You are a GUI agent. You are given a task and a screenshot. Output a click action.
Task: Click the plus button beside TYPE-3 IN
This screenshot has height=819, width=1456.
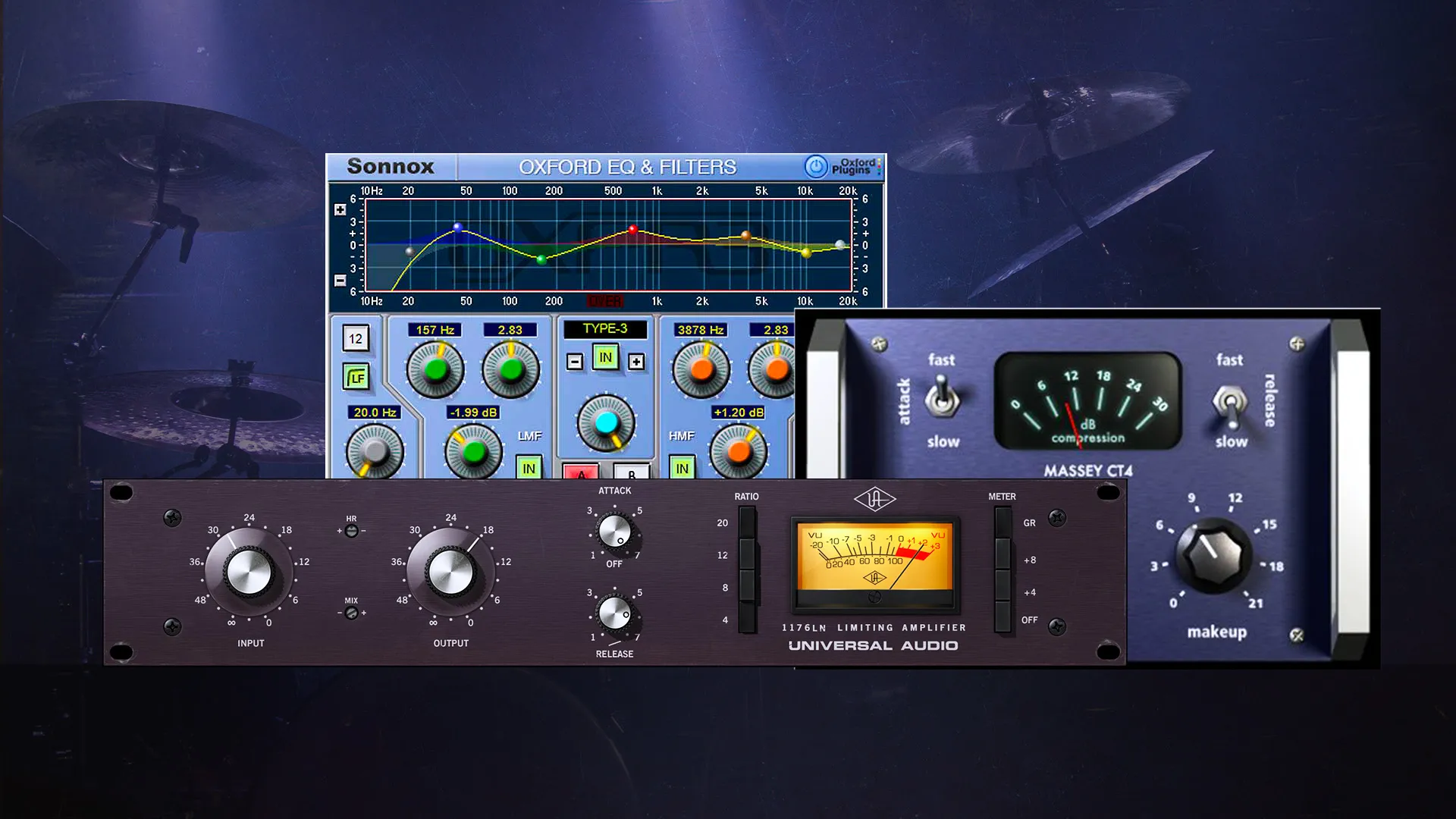pyautogui.click(x=636, y=362)
